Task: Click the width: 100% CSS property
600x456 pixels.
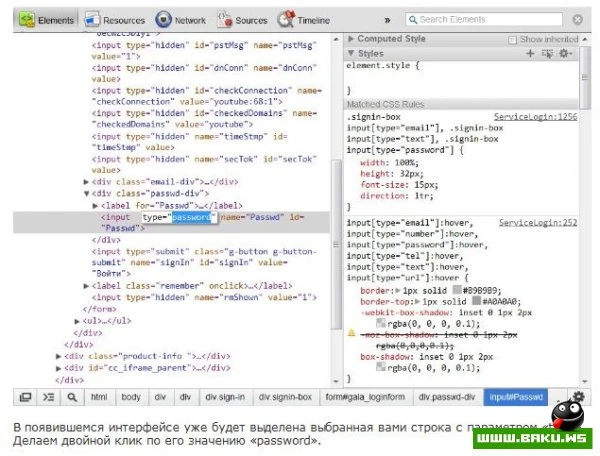Action: [389, 163]
